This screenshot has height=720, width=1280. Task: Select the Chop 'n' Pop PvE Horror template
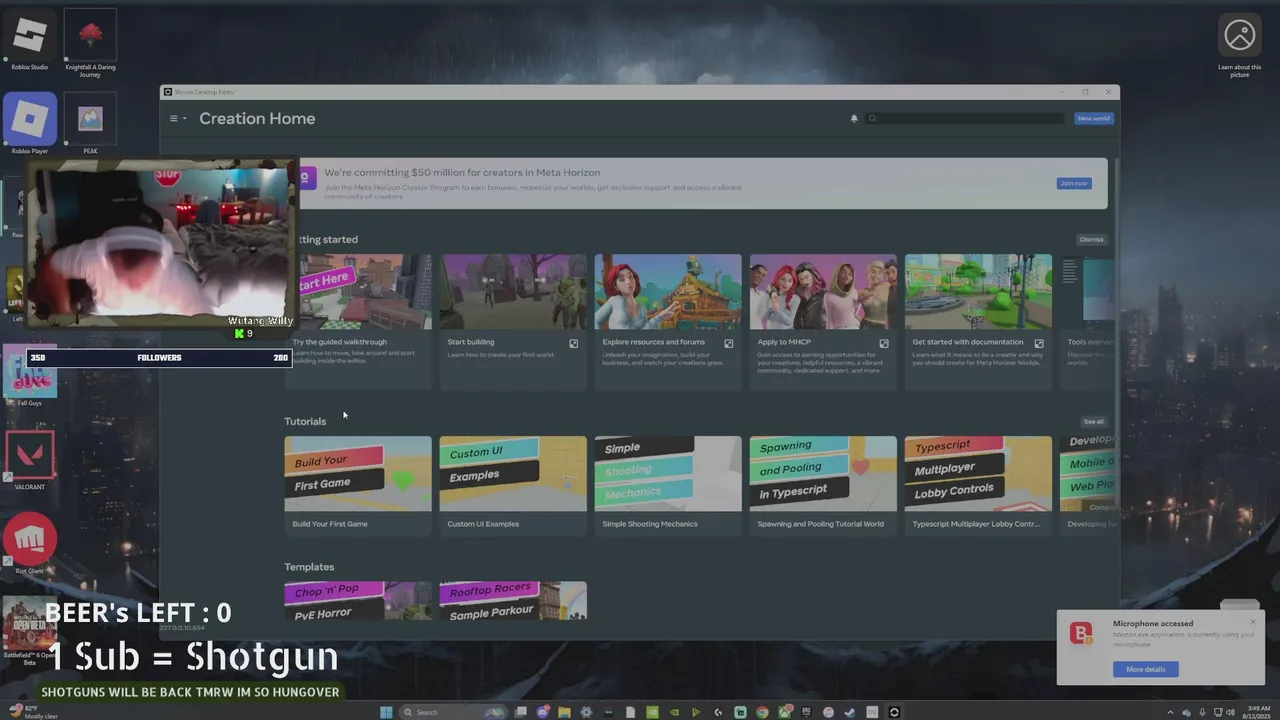358,601
